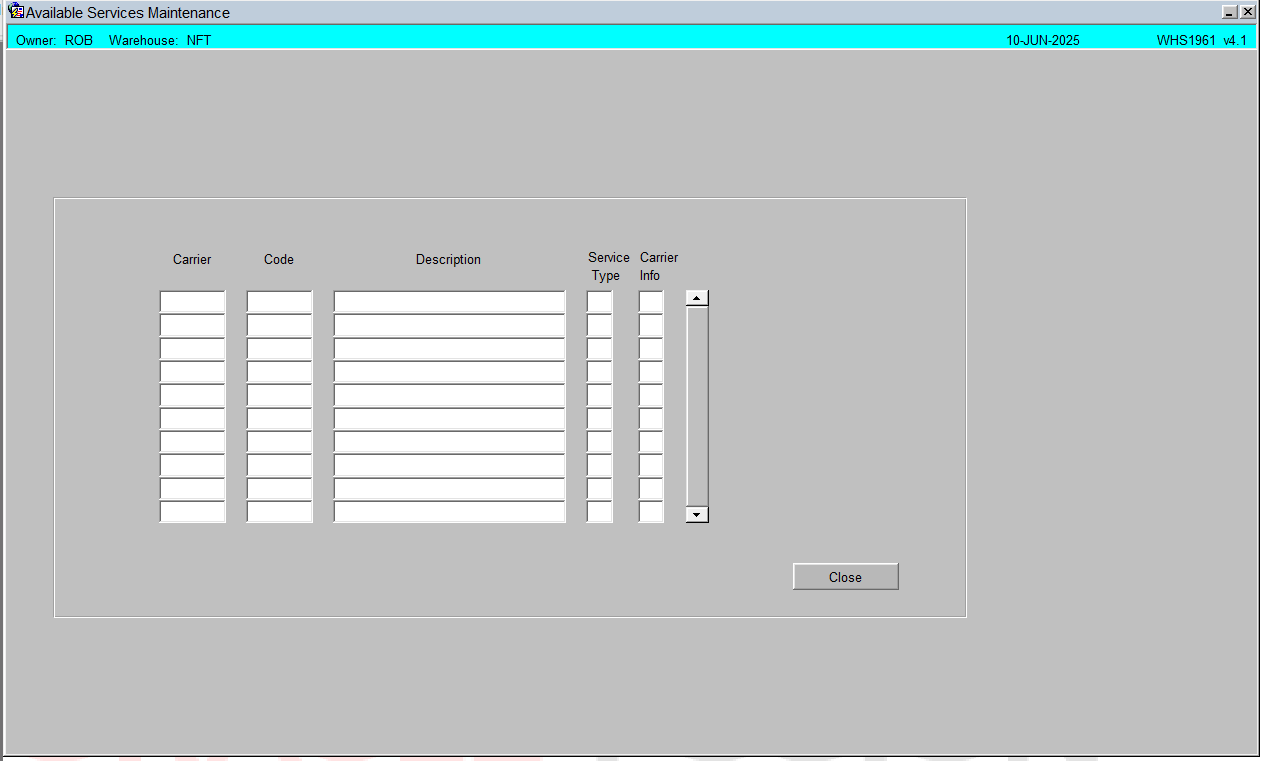
Task: Close window using title bar X
Action: (x=1247, y=12)
